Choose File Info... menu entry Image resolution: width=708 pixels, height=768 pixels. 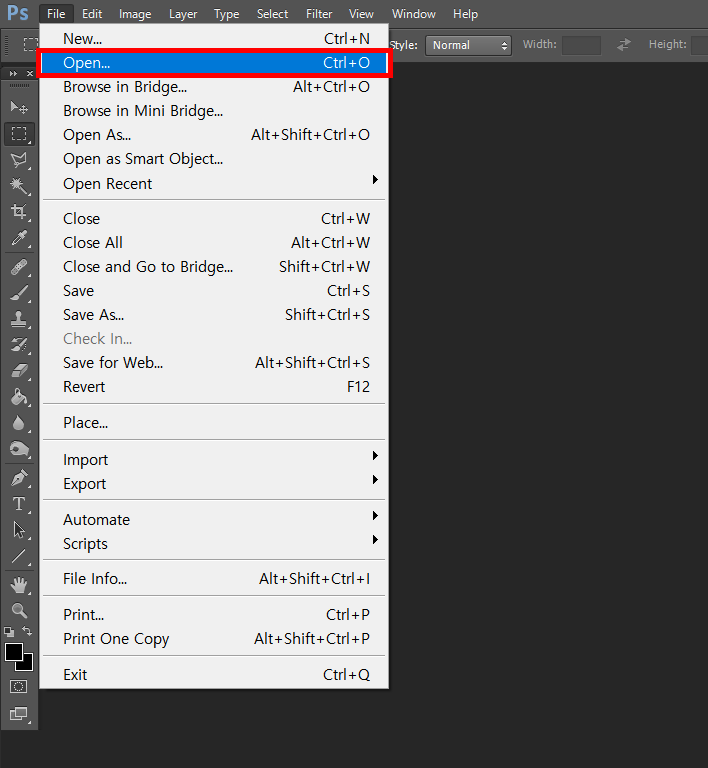(214, 578)
